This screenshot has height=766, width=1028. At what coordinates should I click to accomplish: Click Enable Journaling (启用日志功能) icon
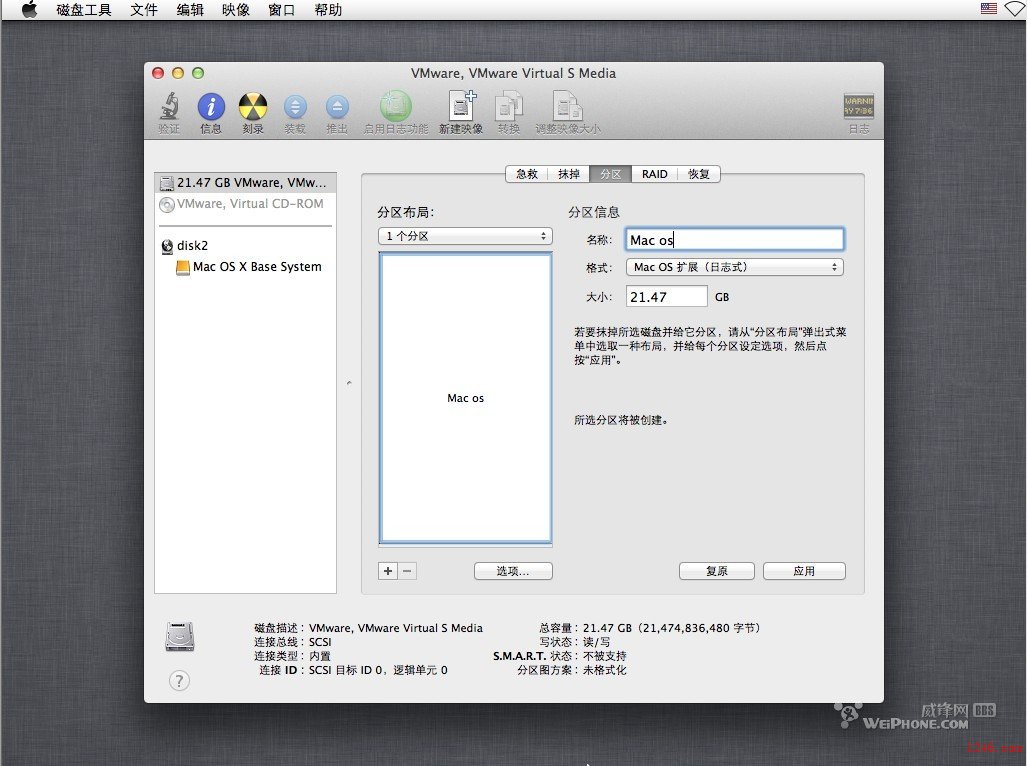pyautogui.click(x=395, y=106)
